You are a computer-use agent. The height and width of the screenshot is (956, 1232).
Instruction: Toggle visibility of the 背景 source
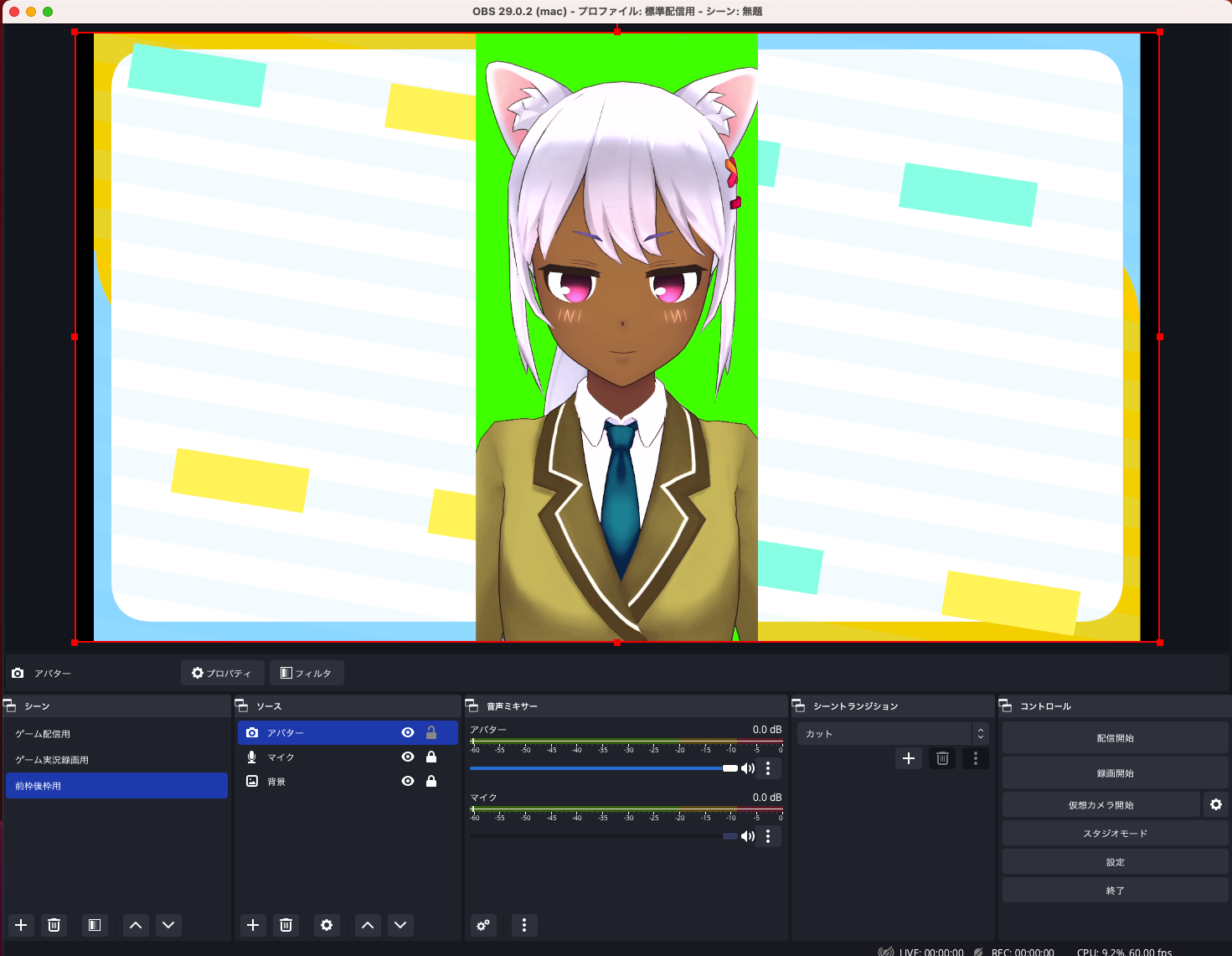(408, 781)
